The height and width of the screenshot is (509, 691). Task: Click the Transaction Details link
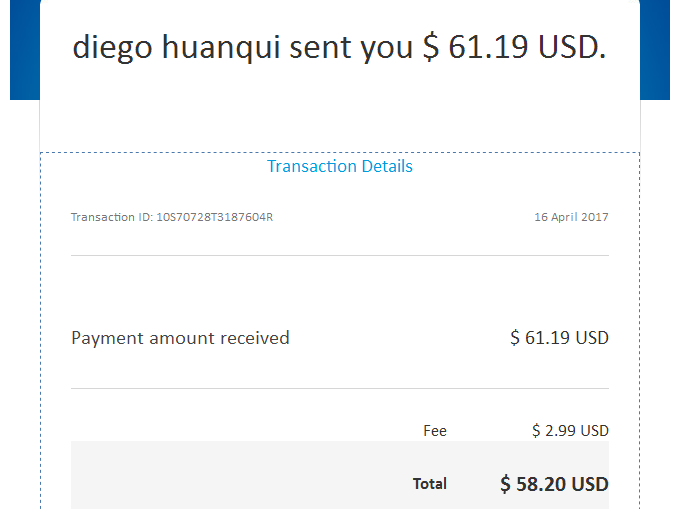click(x=340, y=167)
